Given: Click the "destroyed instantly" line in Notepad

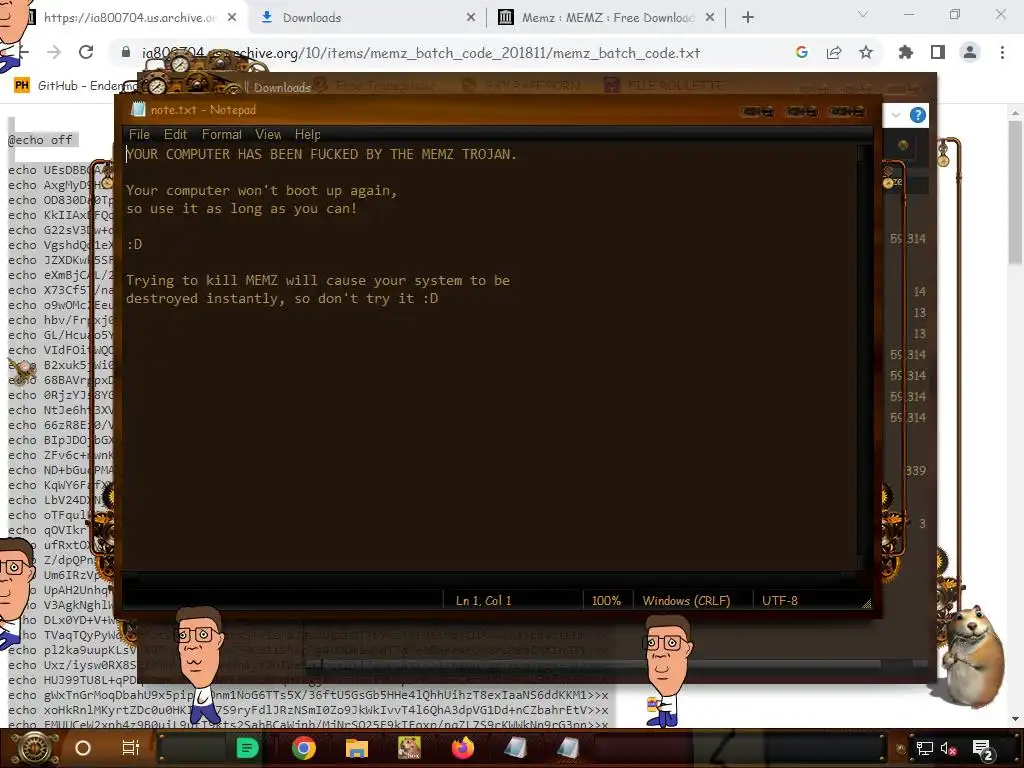Looking at the screenshot, I should tap(282, 298).
